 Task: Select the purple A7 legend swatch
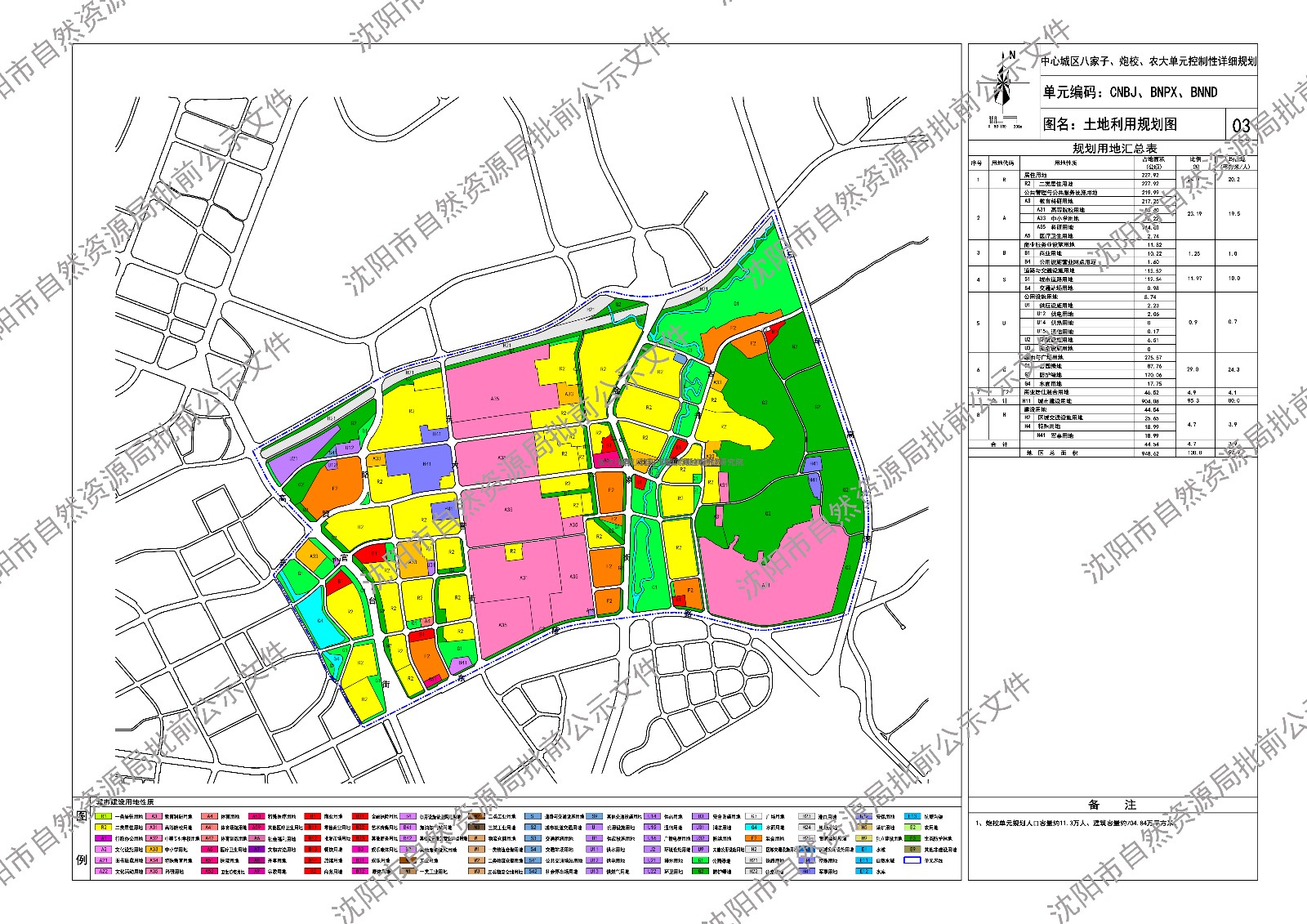tap(256, 850)
